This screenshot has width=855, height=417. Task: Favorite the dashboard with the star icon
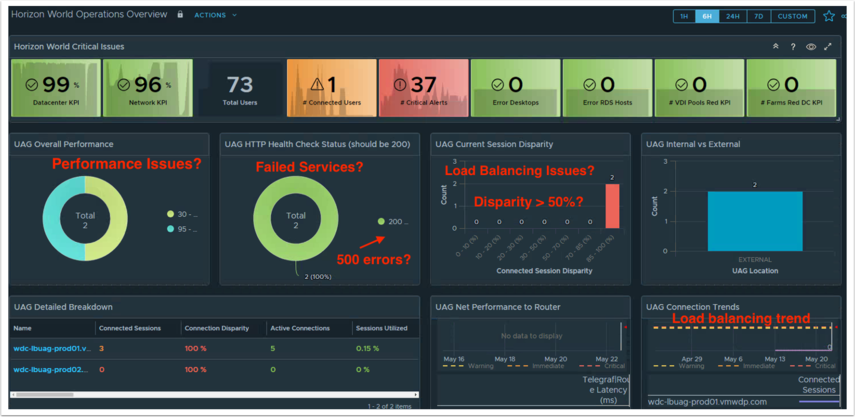click(828, 16)
